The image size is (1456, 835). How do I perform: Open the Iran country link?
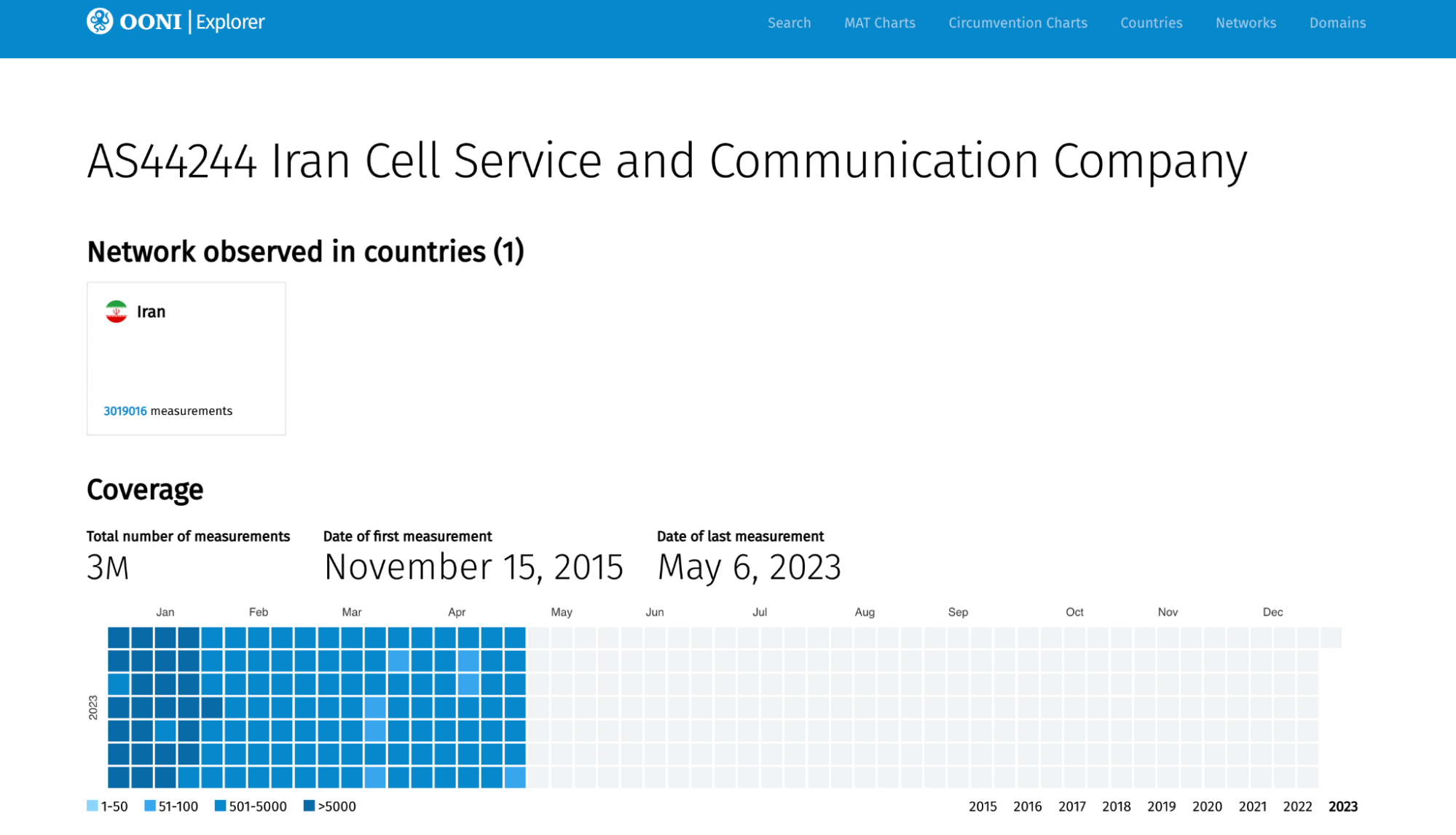151,312
